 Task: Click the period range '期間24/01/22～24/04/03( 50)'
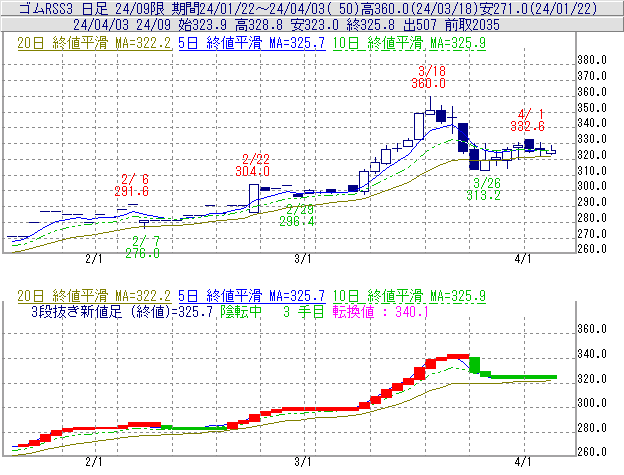pos(263,8)
